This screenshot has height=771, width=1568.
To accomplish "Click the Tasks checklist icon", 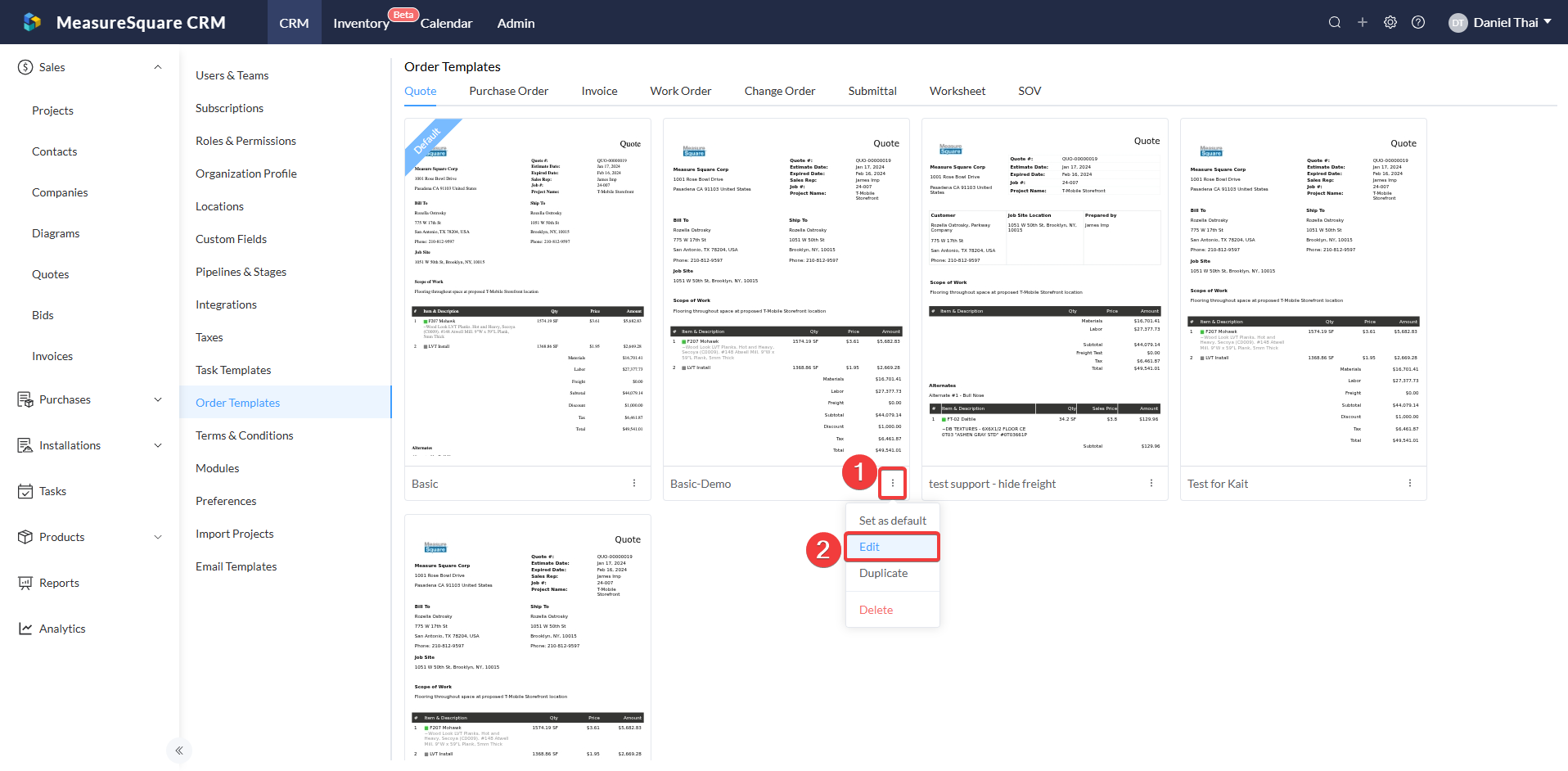I will click(25, 491).
